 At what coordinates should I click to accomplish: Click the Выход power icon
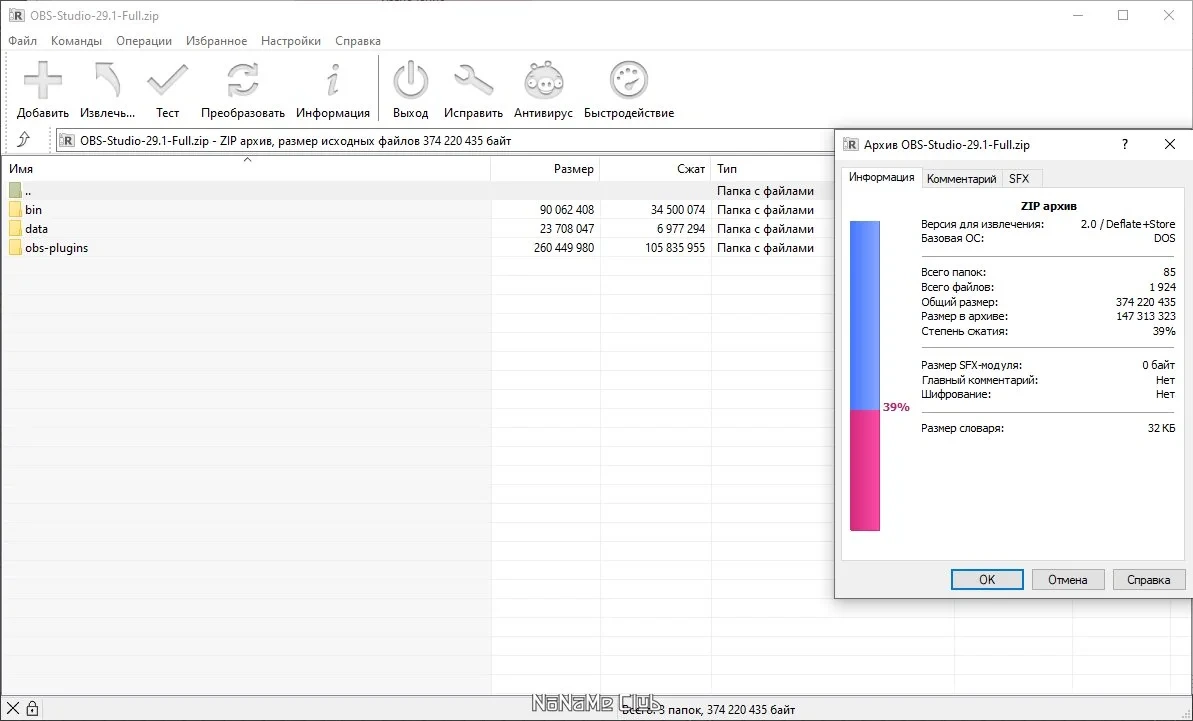coord(411,81)
